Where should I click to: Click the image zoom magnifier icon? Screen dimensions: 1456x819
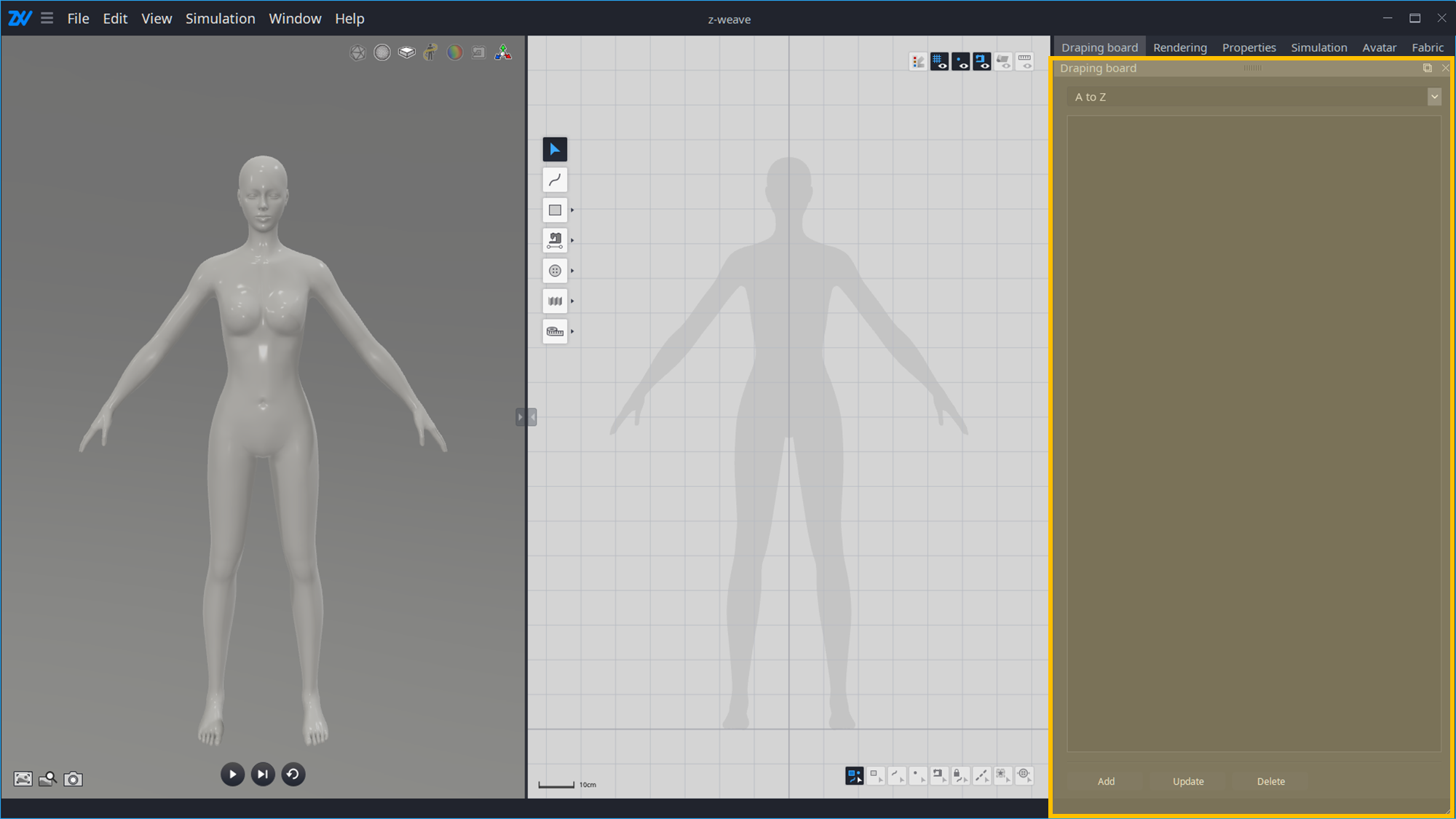pos(48,779)
